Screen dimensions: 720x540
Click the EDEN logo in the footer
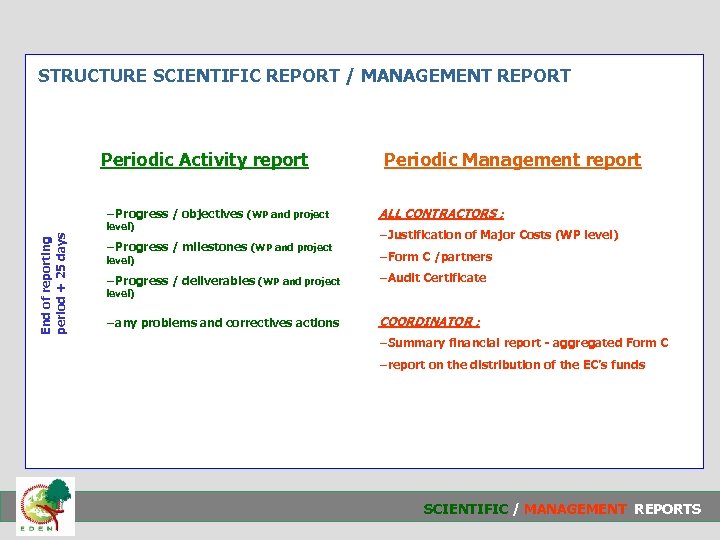pos(45,506)
